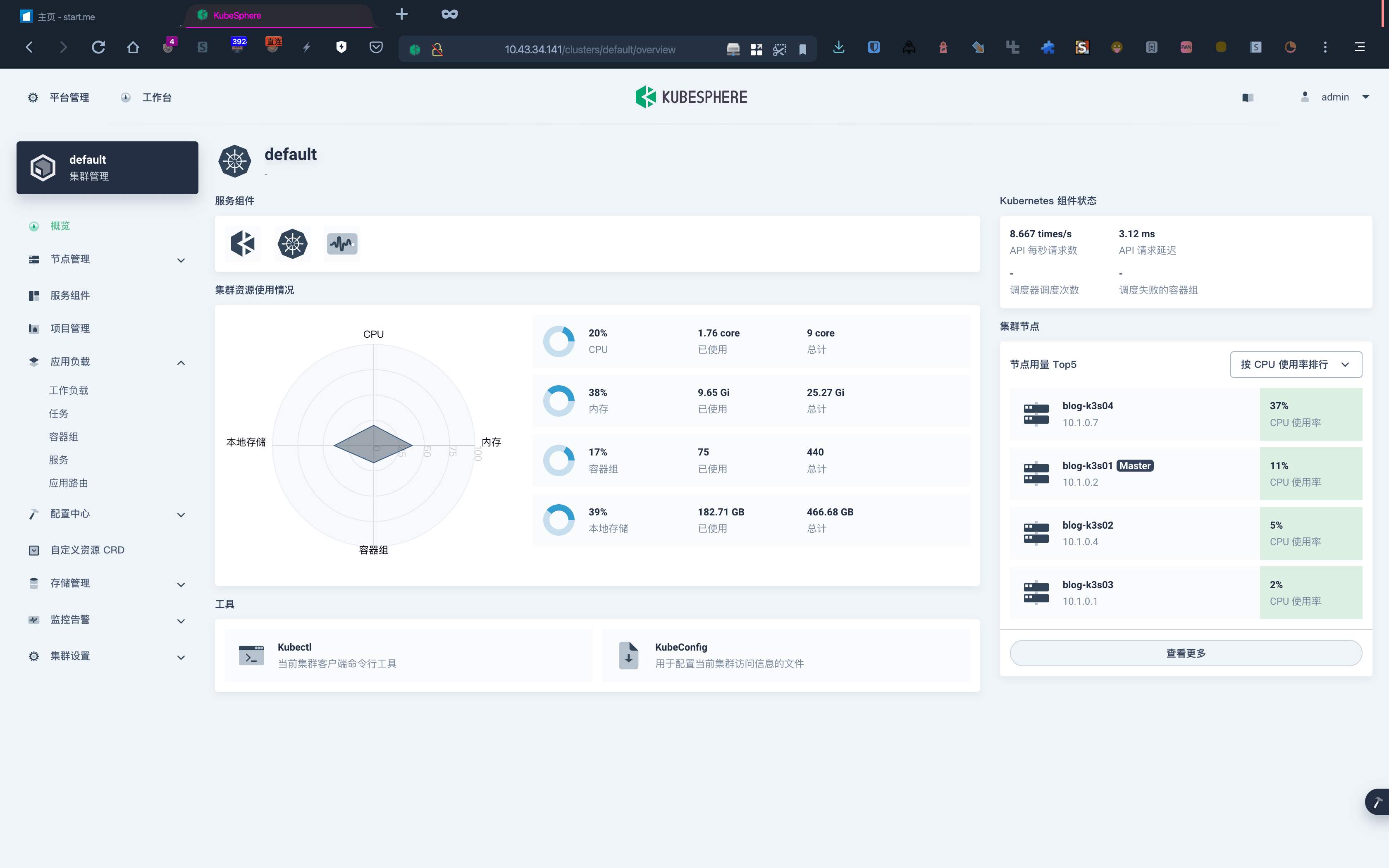Open the admin user dropdown
This screenshot has height=868, width=1389.
pyautogui.click(x=1336, y=97)
